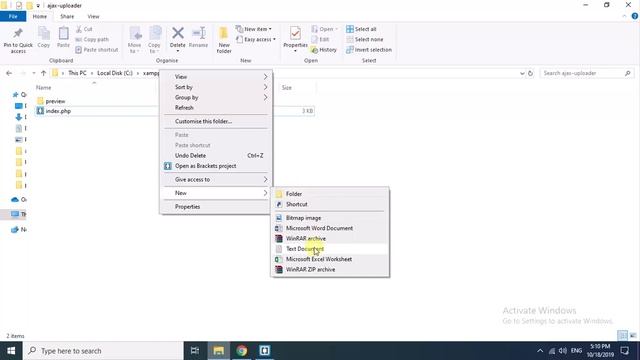Collapse the ribbon chevron

tap(624, 16)
